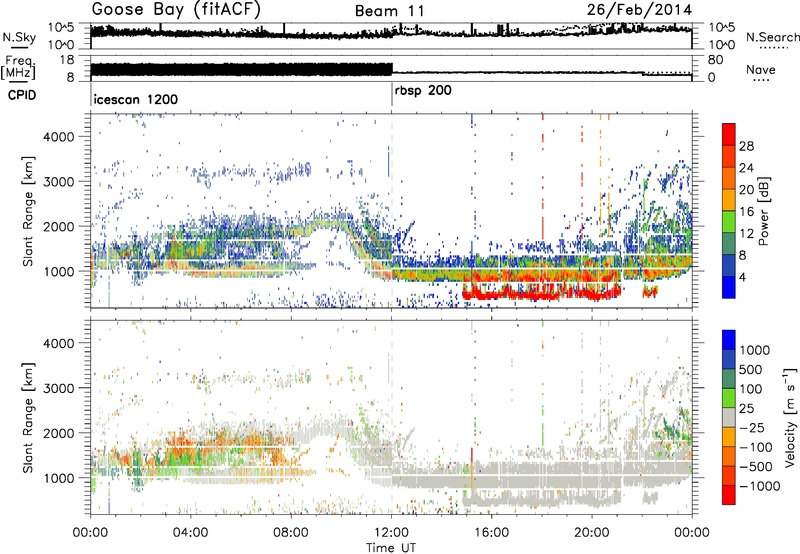Click the "-25" value on the velocity colorbar
The width and height of the screenshot is (800, 554).
751,428
